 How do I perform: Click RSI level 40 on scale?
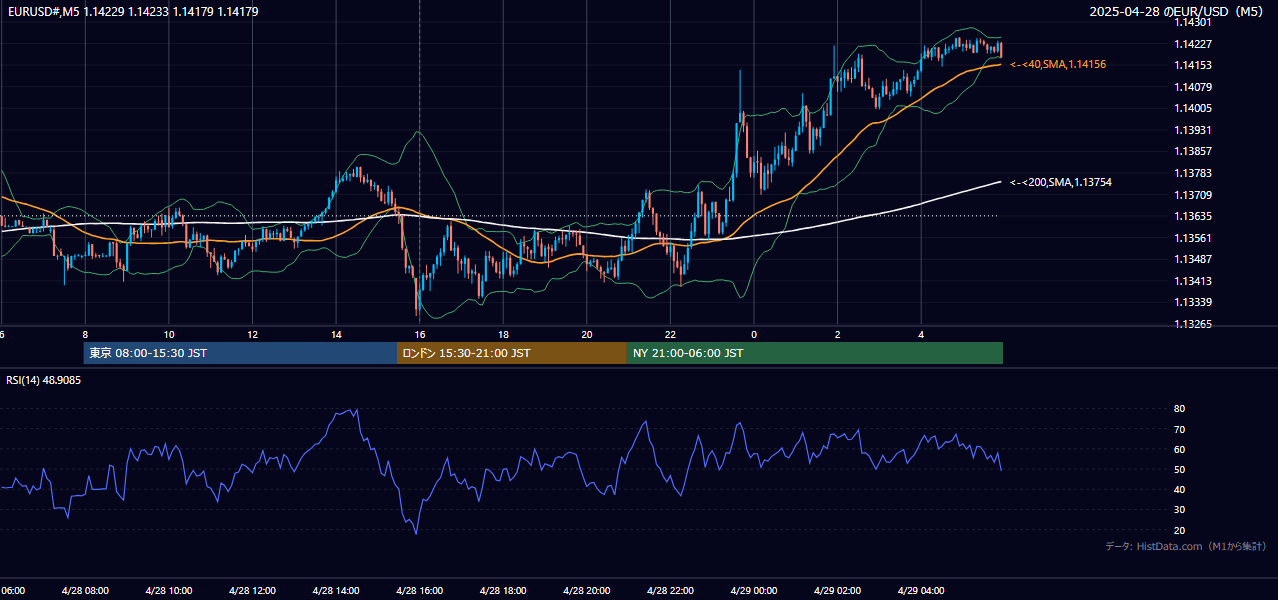(1179, 489)
